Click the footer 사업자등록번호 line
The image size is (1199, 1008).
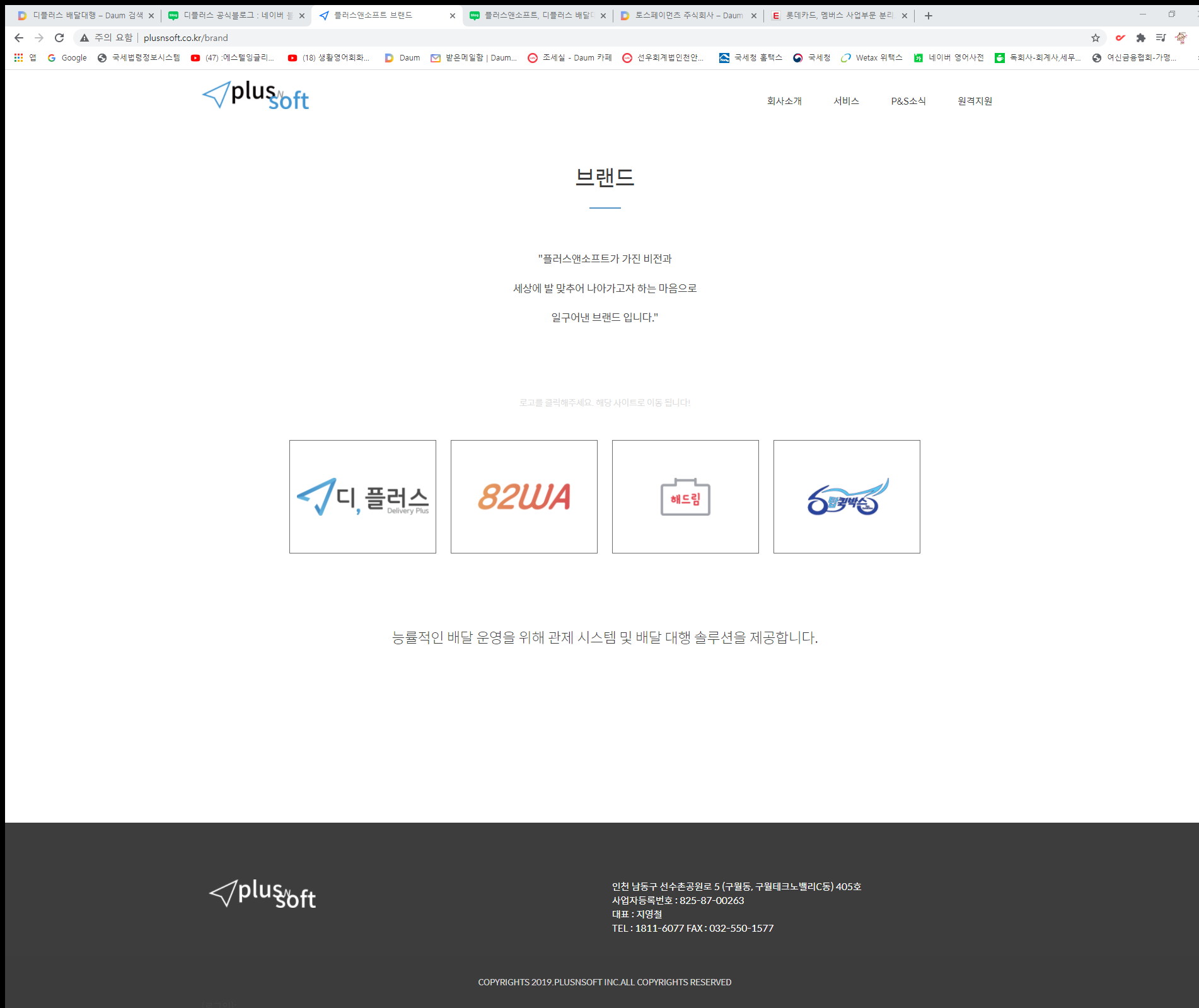[678, 900]
